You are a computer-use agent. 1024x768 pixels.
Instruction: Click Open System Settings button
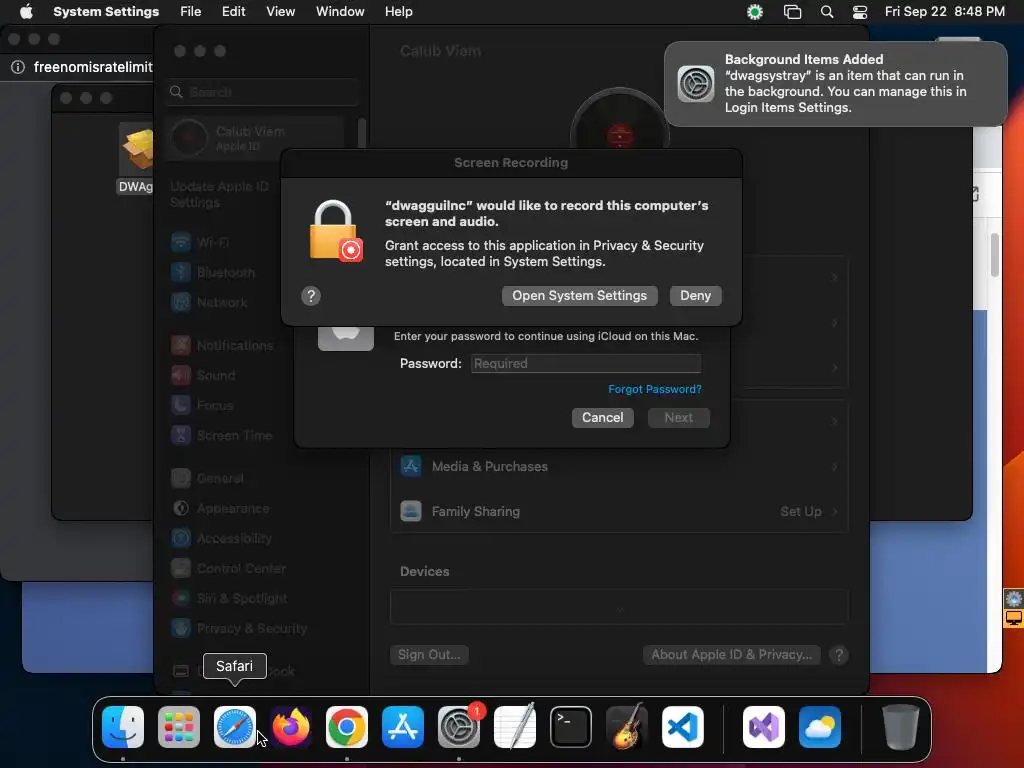[579, 296]
